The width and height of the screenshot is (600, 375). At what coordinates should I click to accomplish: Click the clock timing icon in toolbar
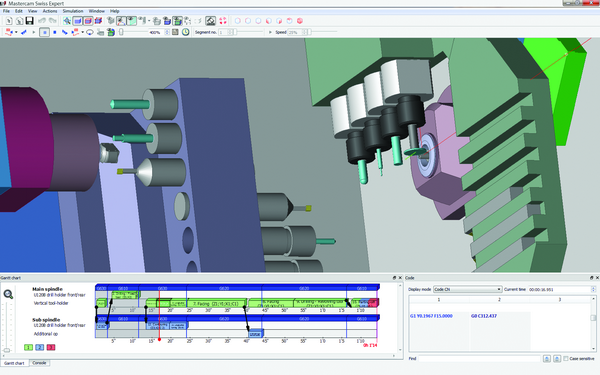(x=186, y=32)
